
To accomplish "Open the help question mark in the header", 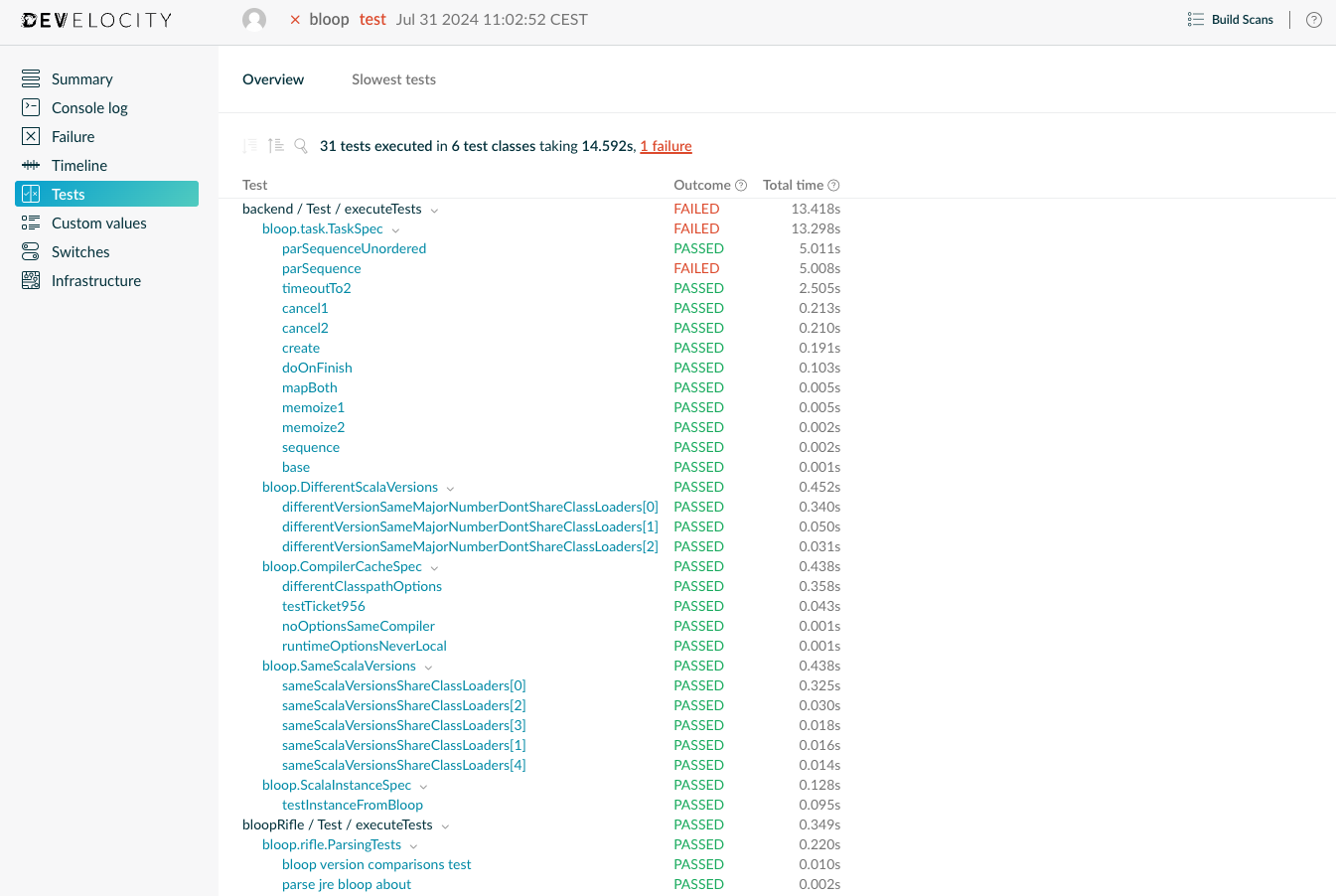I will coord(1313,19).
